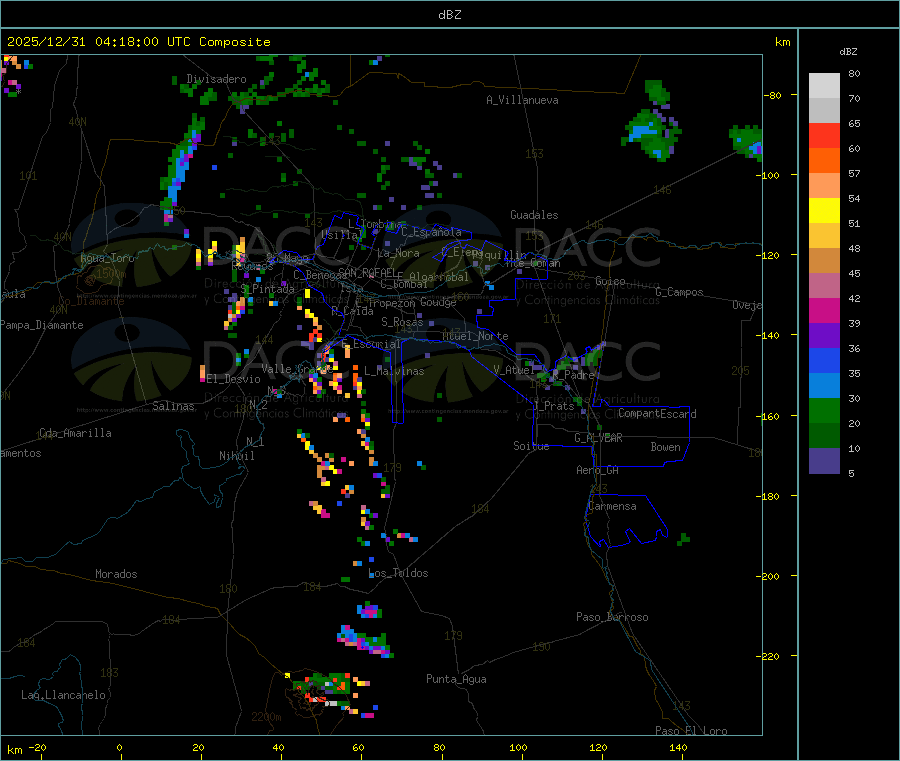Select the 'Punta_Agua' location label
Screen dimensions: 900x761
click(456, 679)
